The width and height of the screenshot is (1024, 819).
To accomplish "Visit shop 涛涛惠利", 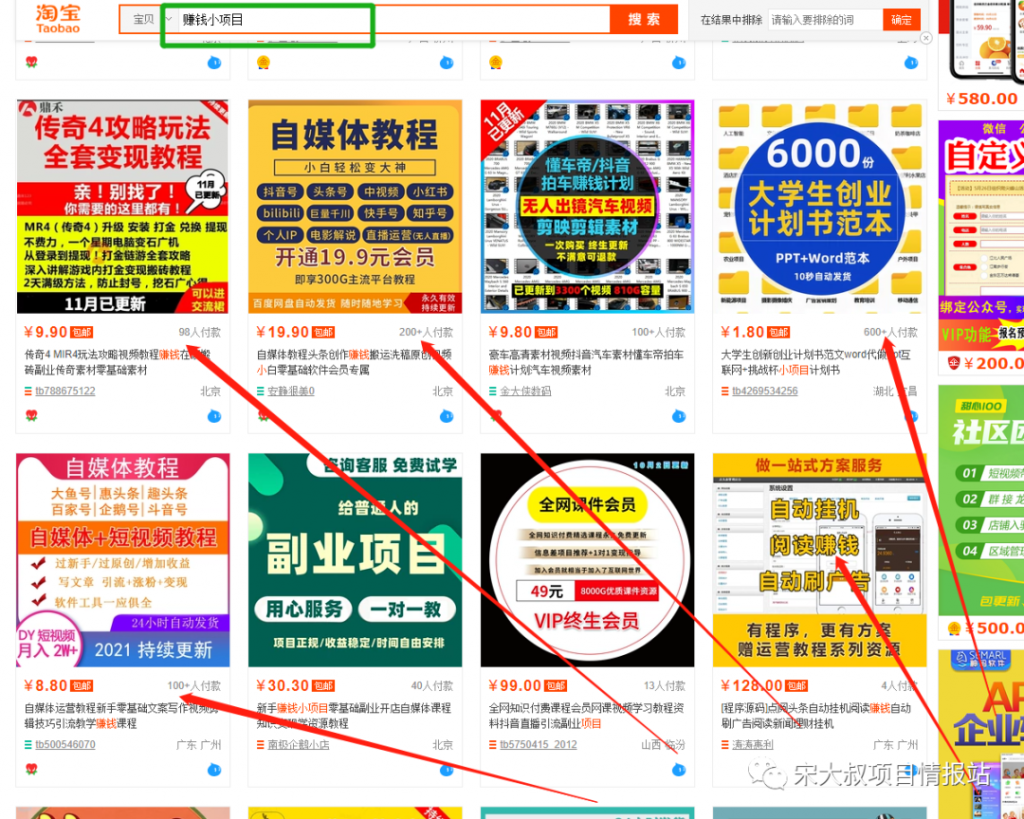I will 753,745.
